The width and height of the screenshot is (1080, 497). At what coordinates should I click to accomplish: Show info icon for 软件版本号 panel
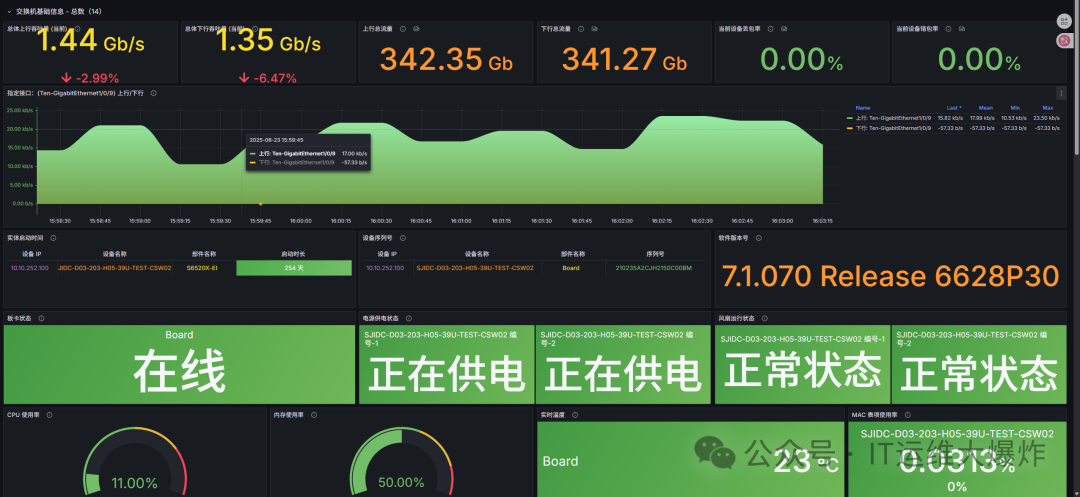(758, 238)
